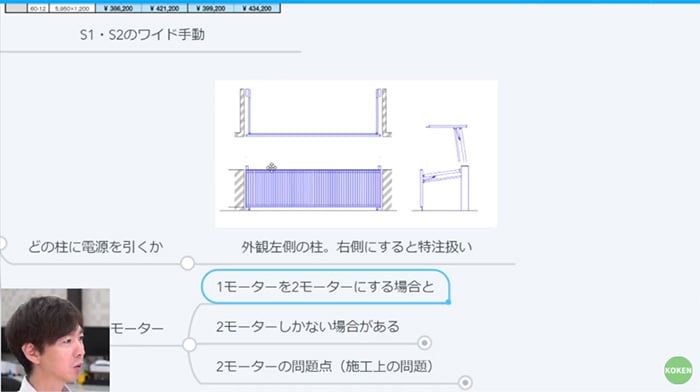Click the move cursor handle on the drawing

click(271, 167)
